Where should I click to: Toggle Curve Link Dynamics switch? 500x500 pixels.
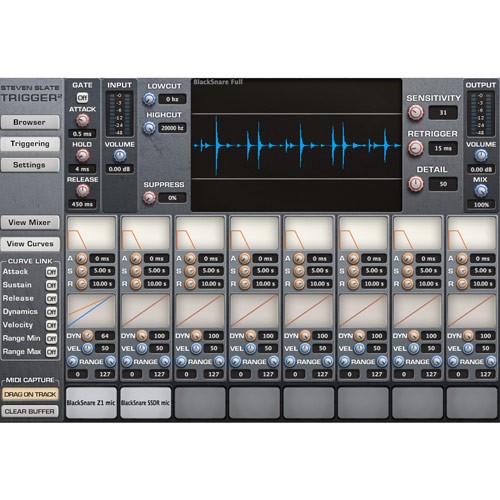(x=51, y=312)
